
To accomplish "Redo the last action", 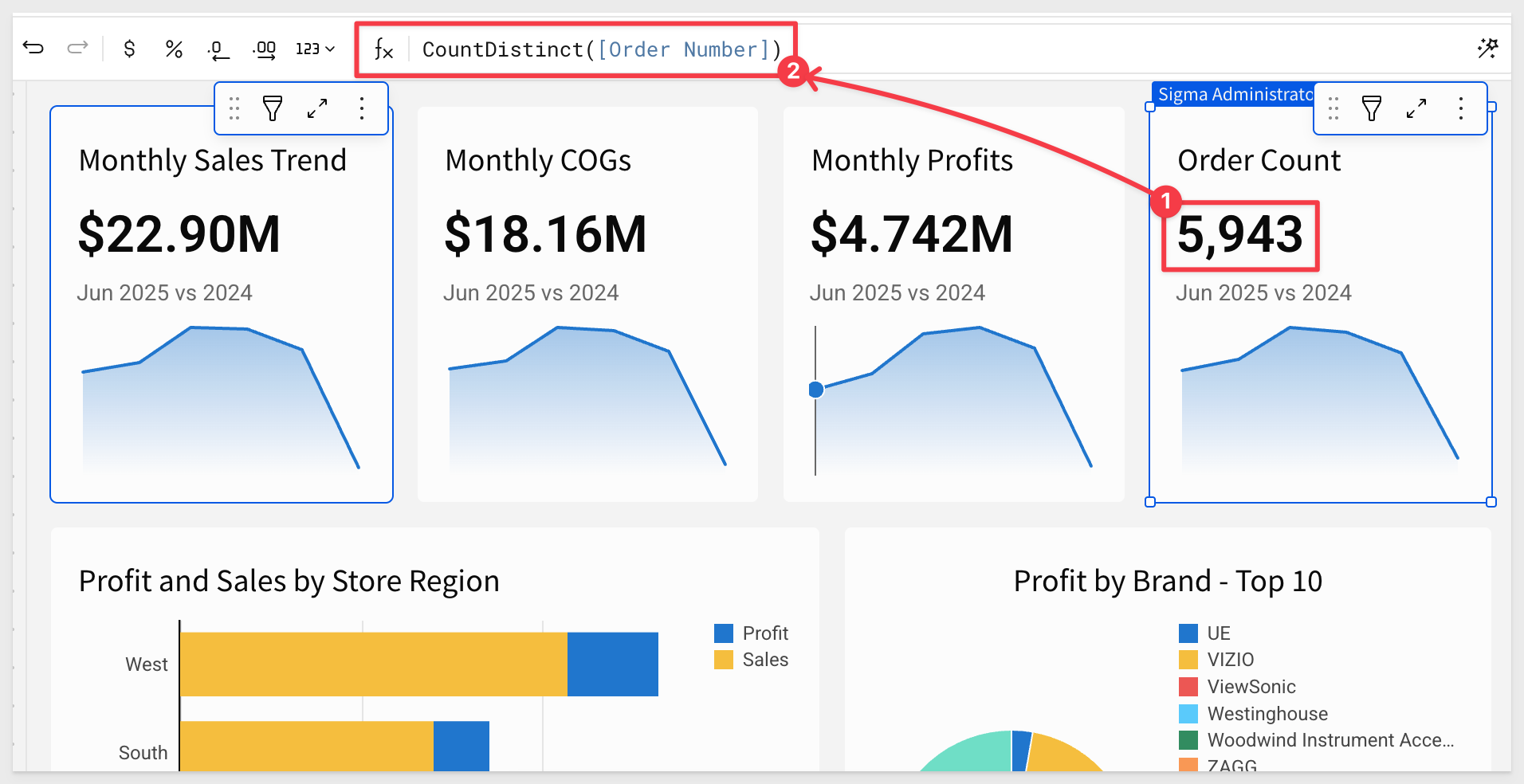I will 77,49.
